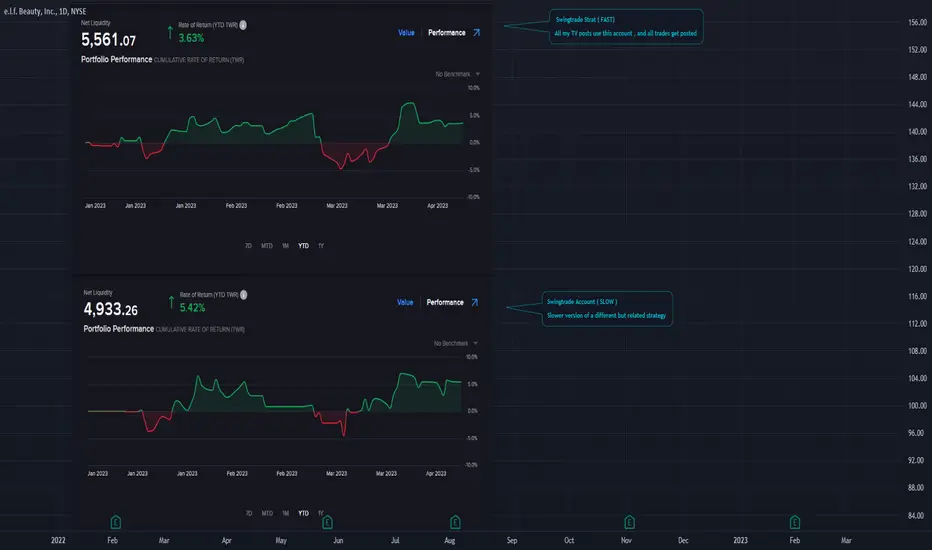Switch to the Value tab in the bottom panel
Viewport: 932px width, 550px height.
coord(405,302)
